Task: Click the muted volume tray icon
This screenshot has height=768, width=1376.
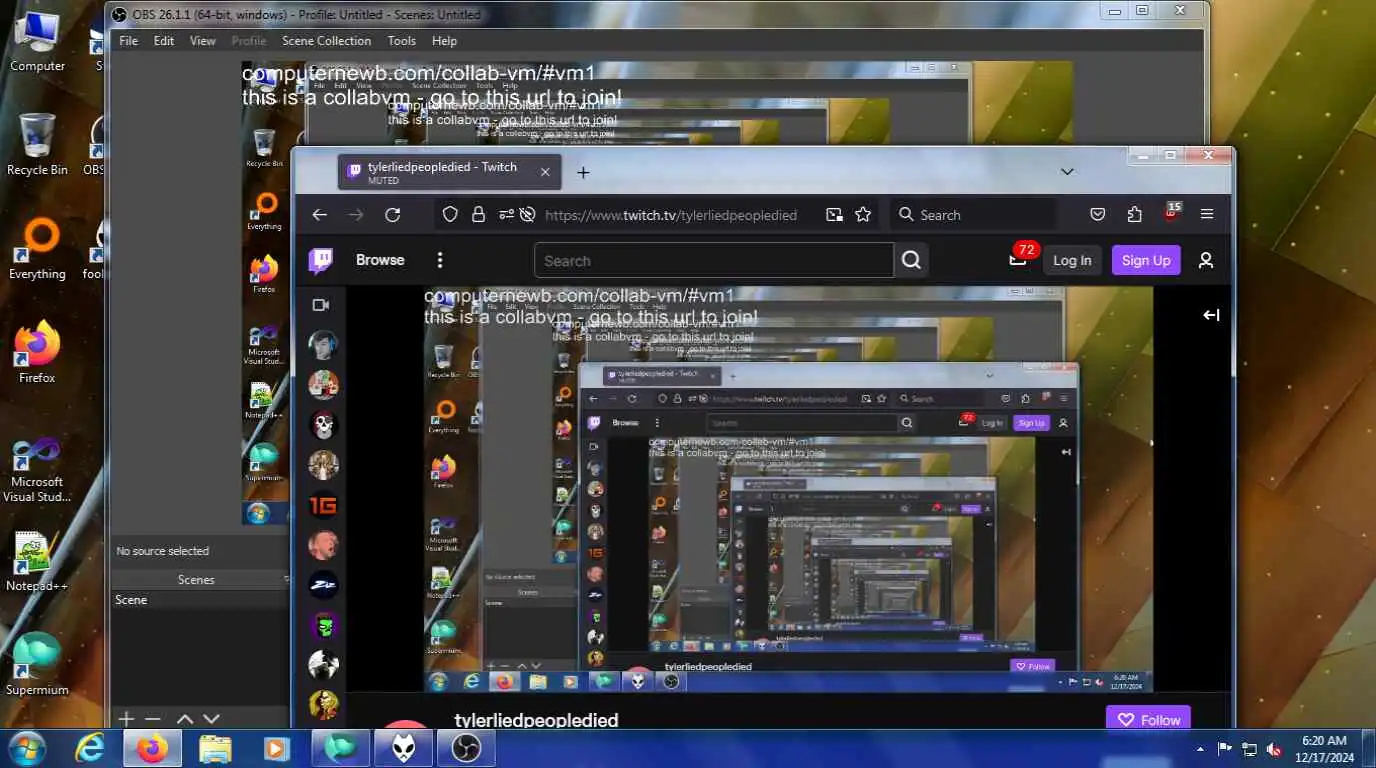Action: (x=1274, y=748)
